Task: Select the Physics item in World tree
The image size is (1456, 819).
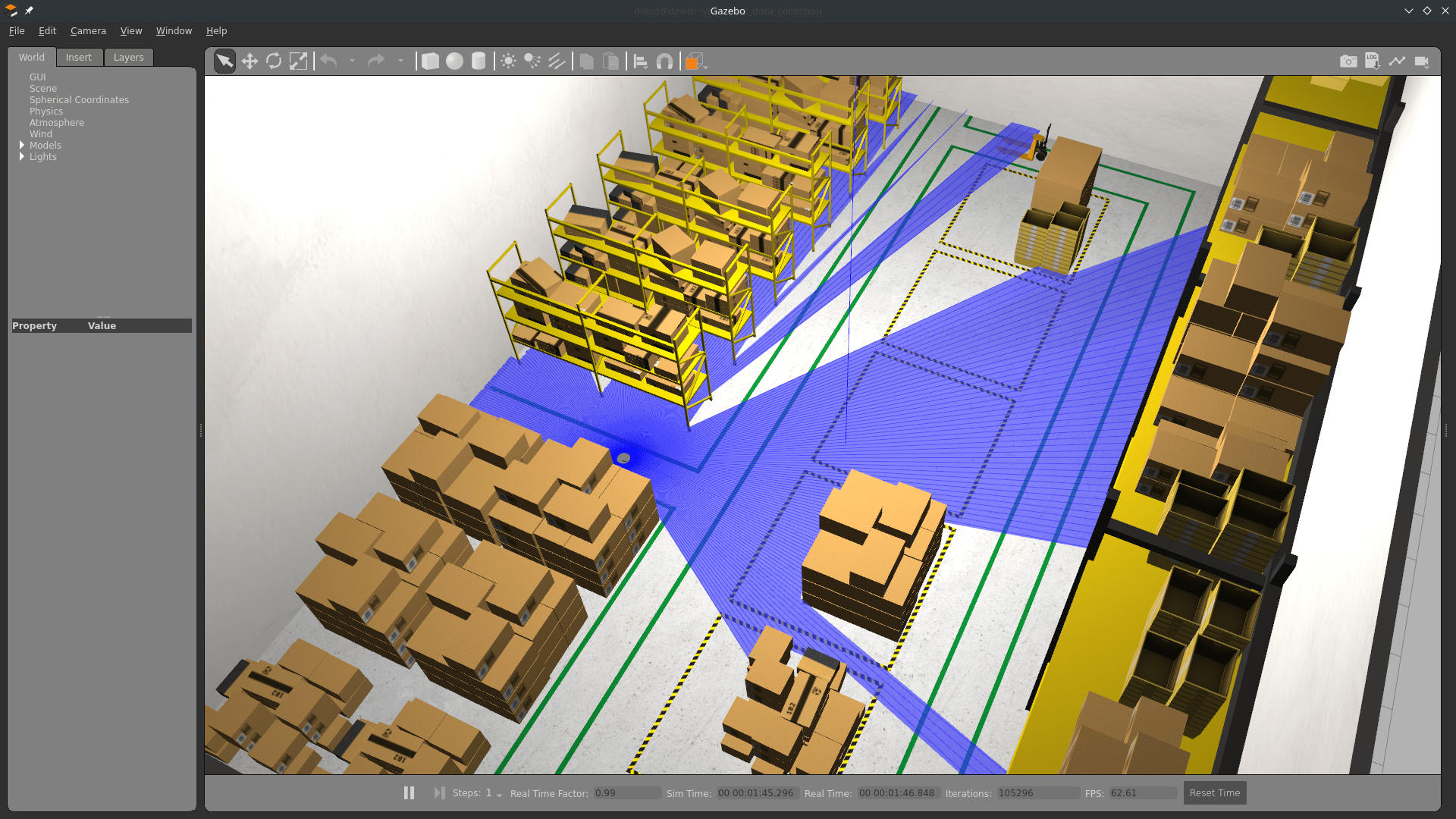Action: coord(46,111)
